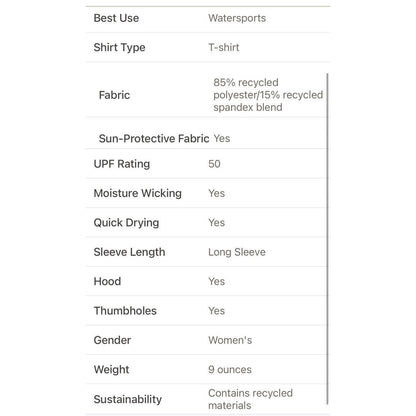Click the Best Use label
The image size is (416, 416).
click(x=116, y=18)
